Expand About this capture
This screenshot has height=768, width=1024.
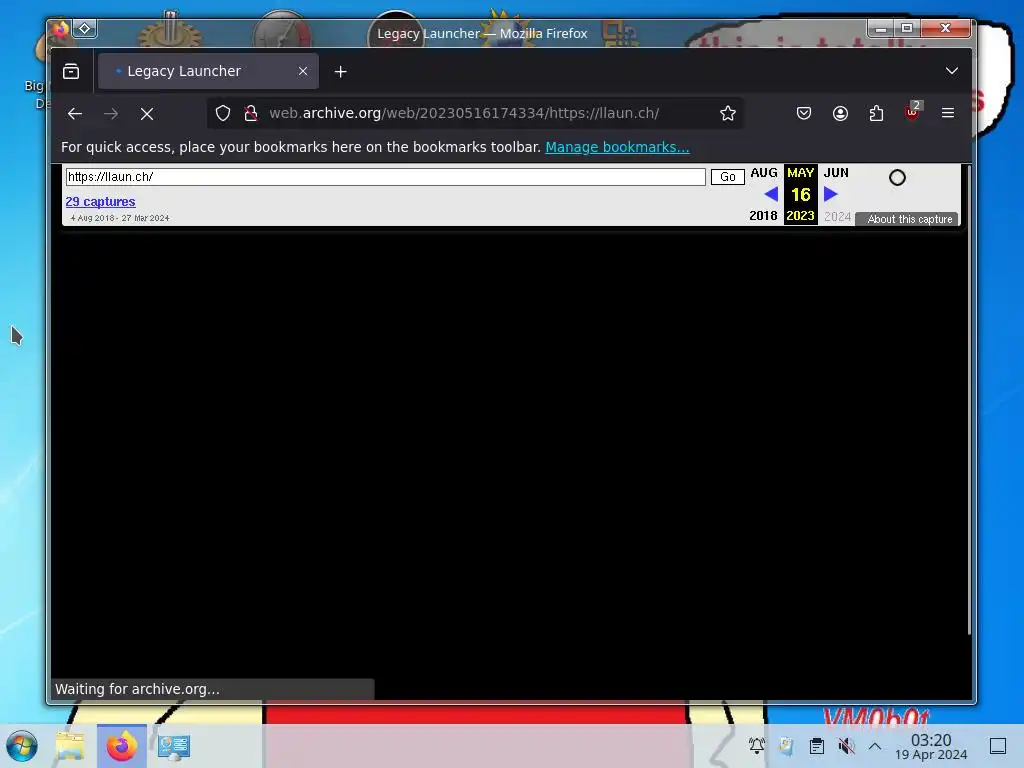(x=907, y=219)
